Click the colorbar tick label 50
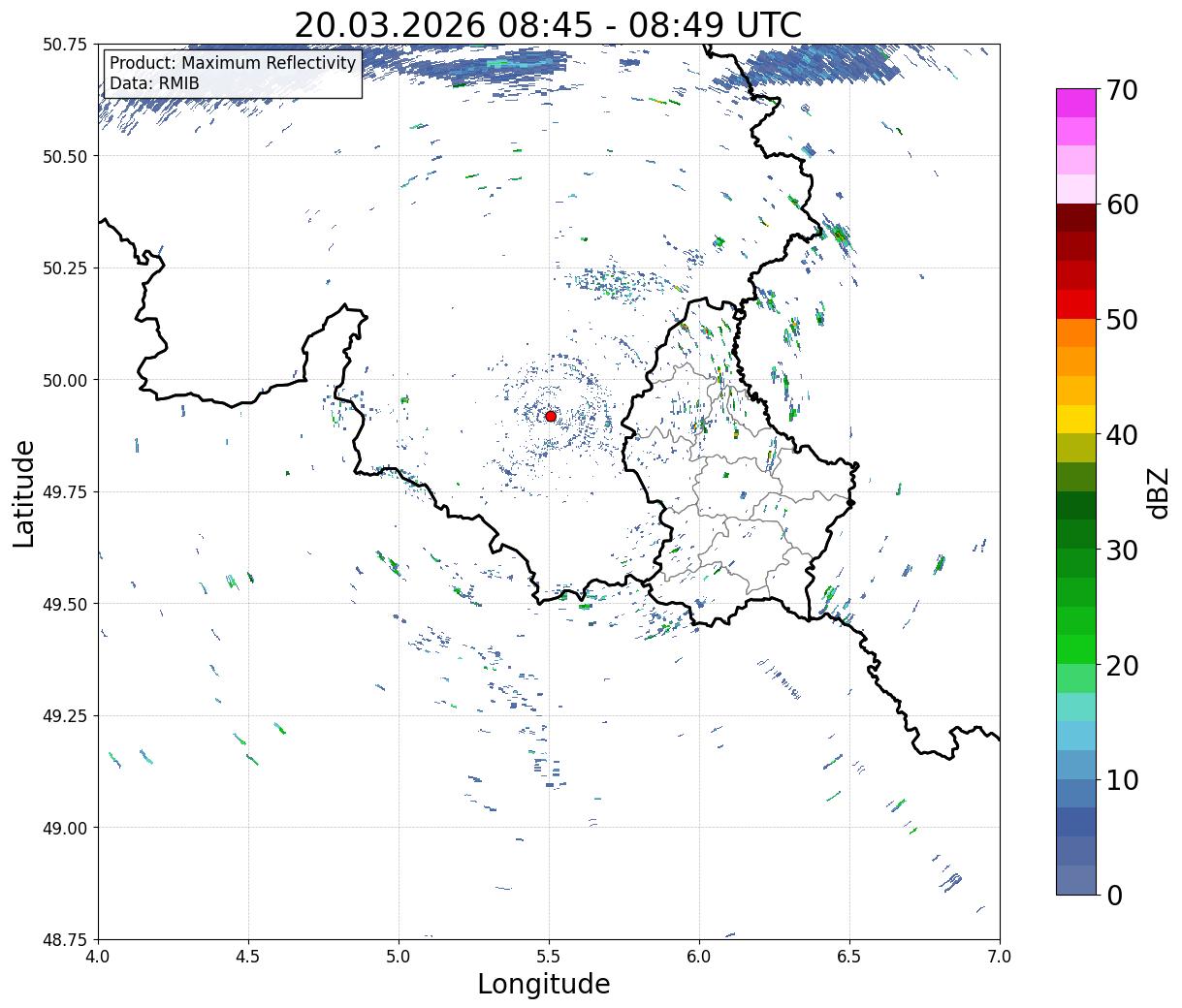1182x1008 pixels. click(x=1121, y=320)
